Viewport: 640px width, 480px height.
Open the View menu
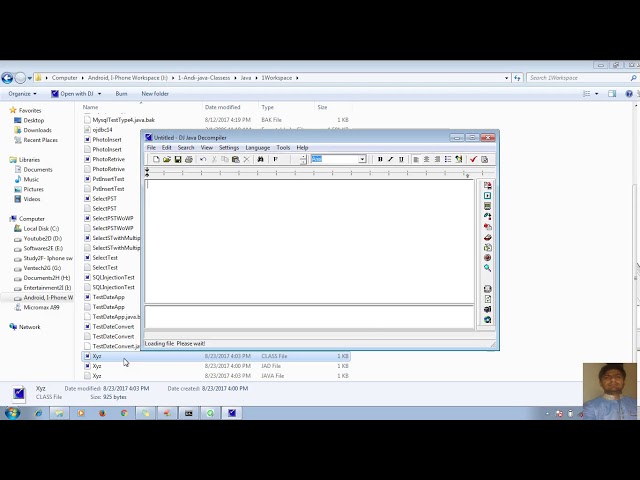(207, 148)
